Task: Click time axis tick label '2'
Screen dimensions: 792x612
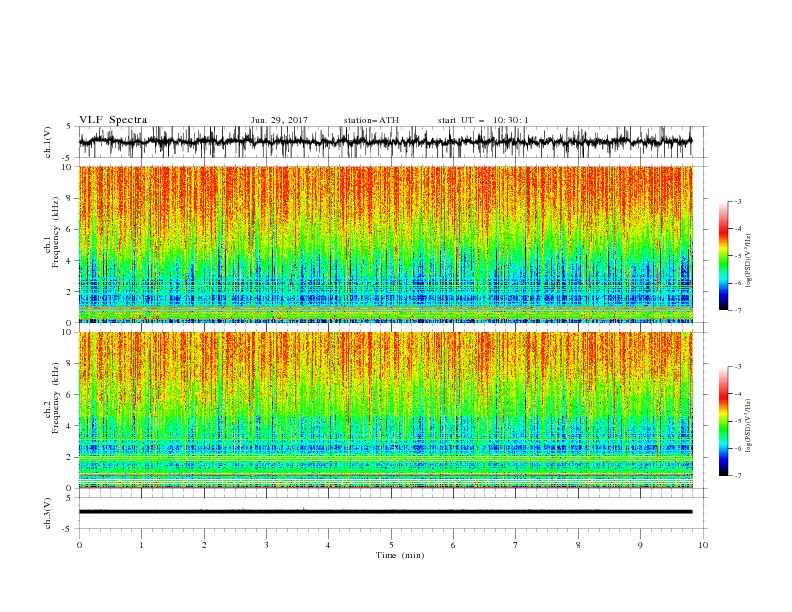Action: tap(204, 545)
